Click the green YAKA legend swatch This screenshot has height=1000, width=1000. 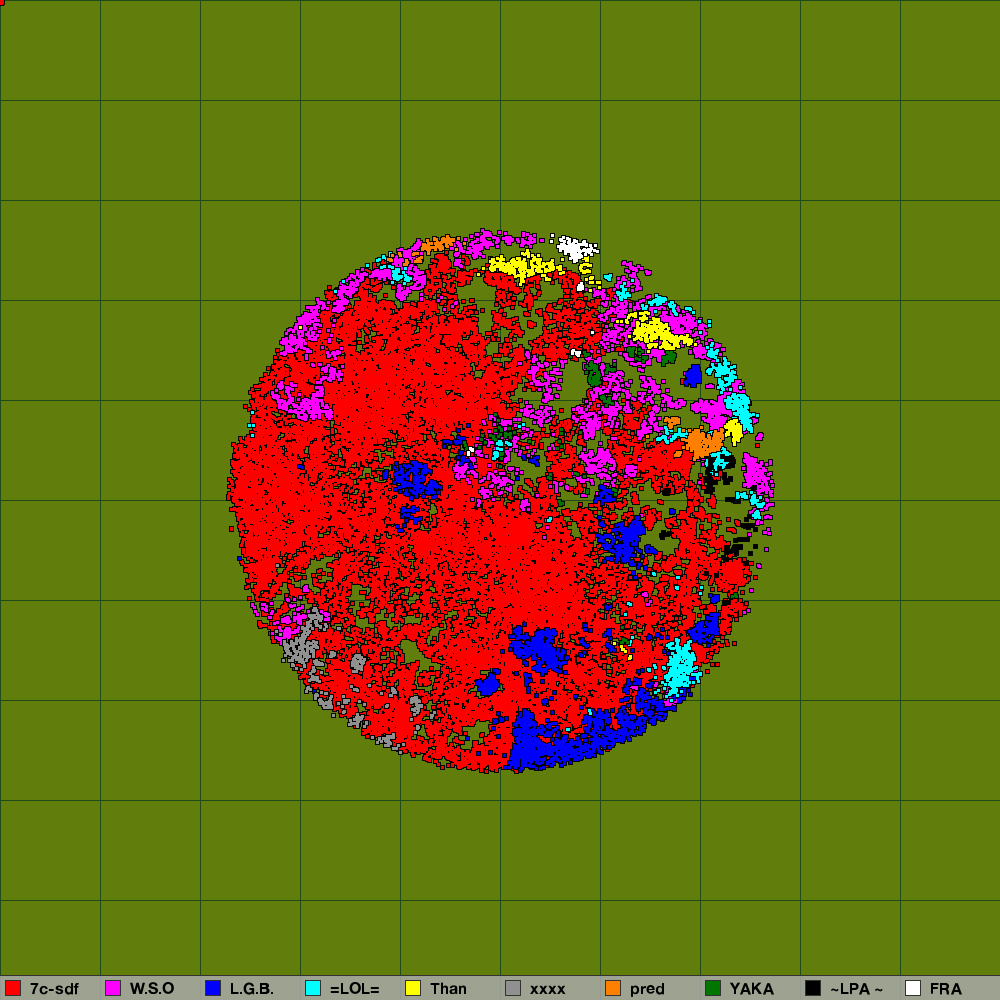(713, 988)
